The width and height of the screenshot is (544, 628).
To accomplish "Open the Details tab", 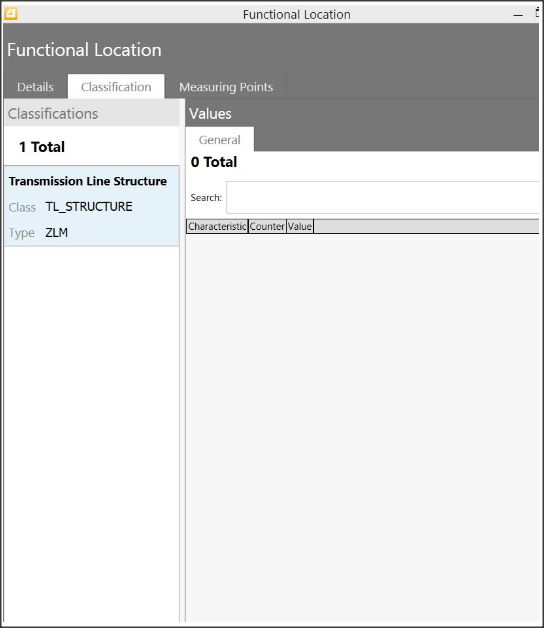I will (35, 87).
